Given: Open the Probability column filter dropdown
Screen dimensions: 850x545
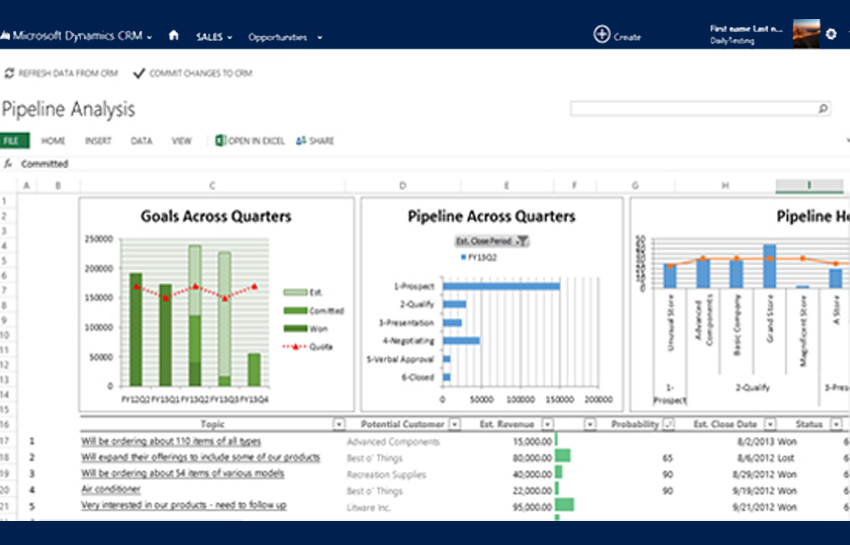Looking at the screenshot, I should [x=669, y=425].
